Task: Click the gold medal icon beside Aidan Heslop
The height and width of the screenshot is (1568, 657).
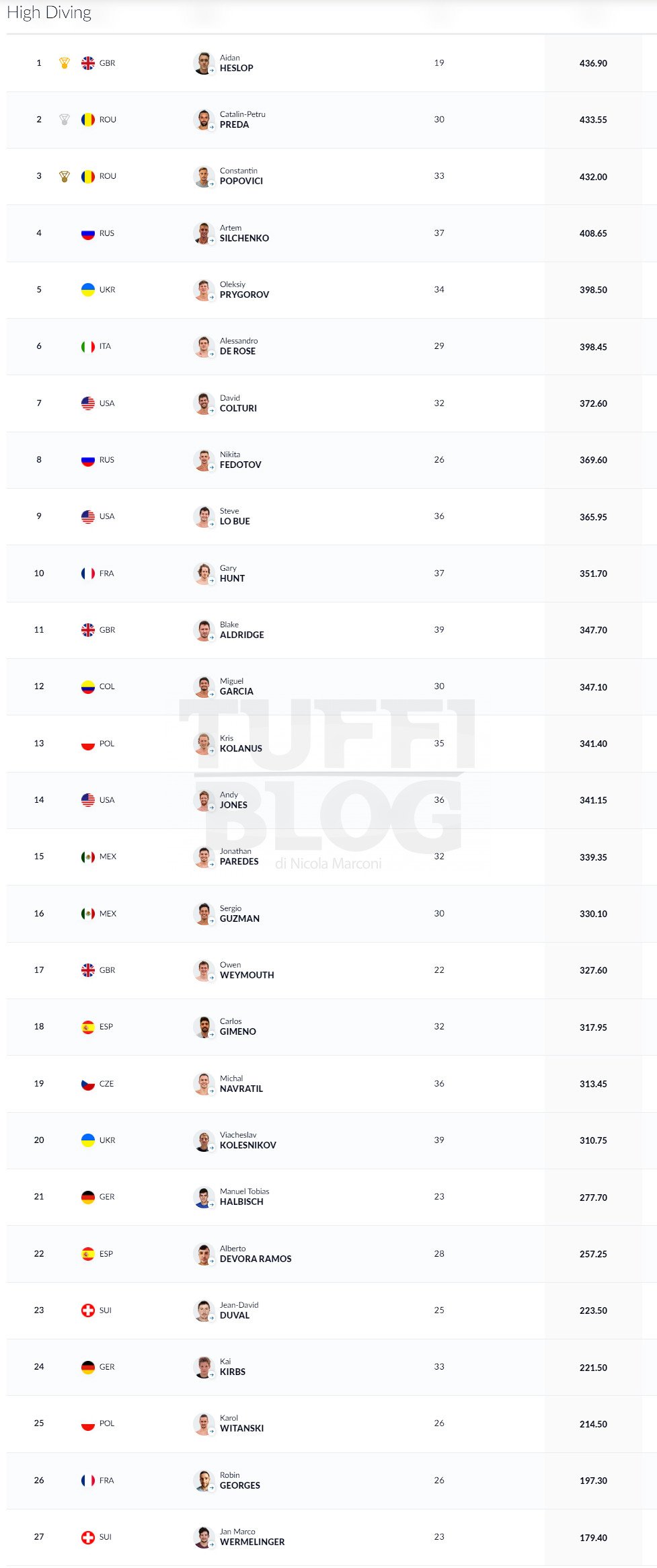Action: [x=65, y=63]
